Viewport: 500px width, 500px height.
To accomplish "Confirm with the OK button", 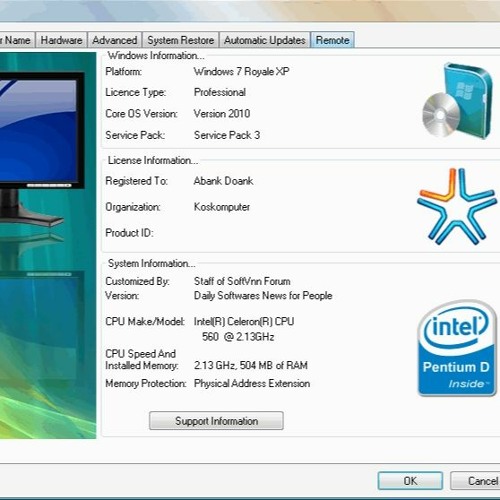I will (410, 481).
